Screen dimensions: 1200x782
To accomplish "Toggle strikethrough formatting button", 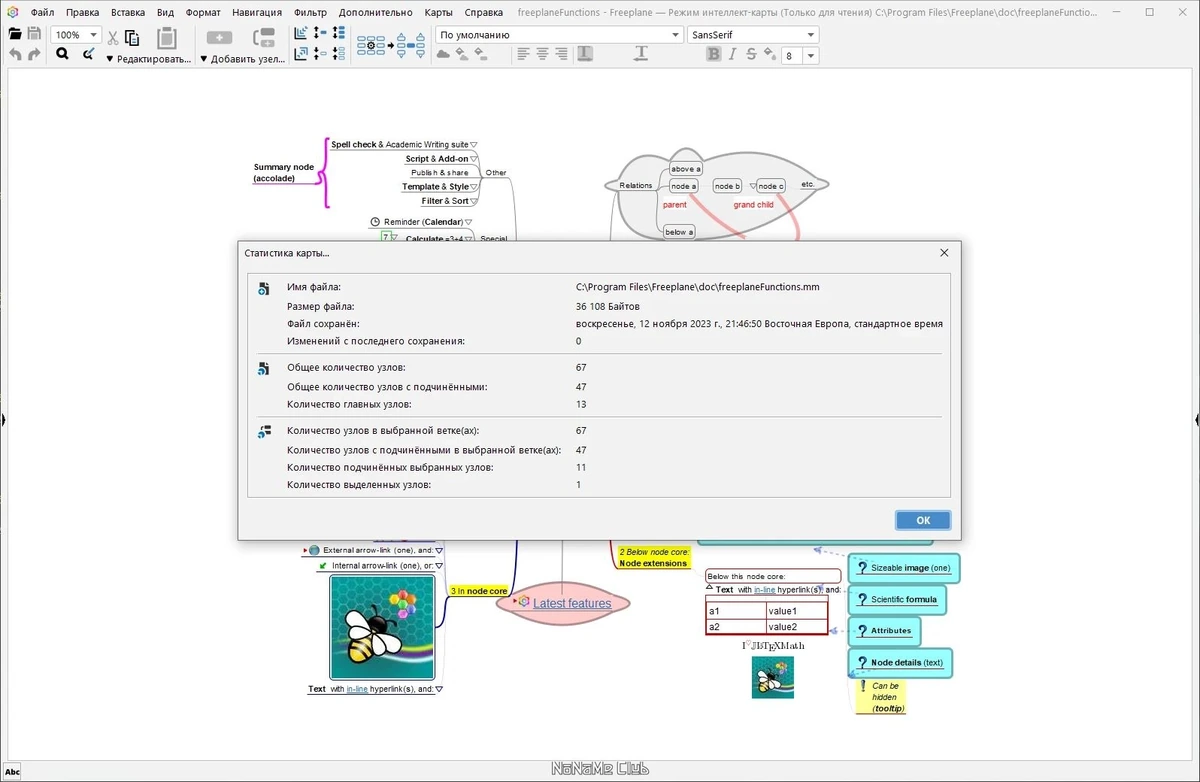I will click(751, 55).
